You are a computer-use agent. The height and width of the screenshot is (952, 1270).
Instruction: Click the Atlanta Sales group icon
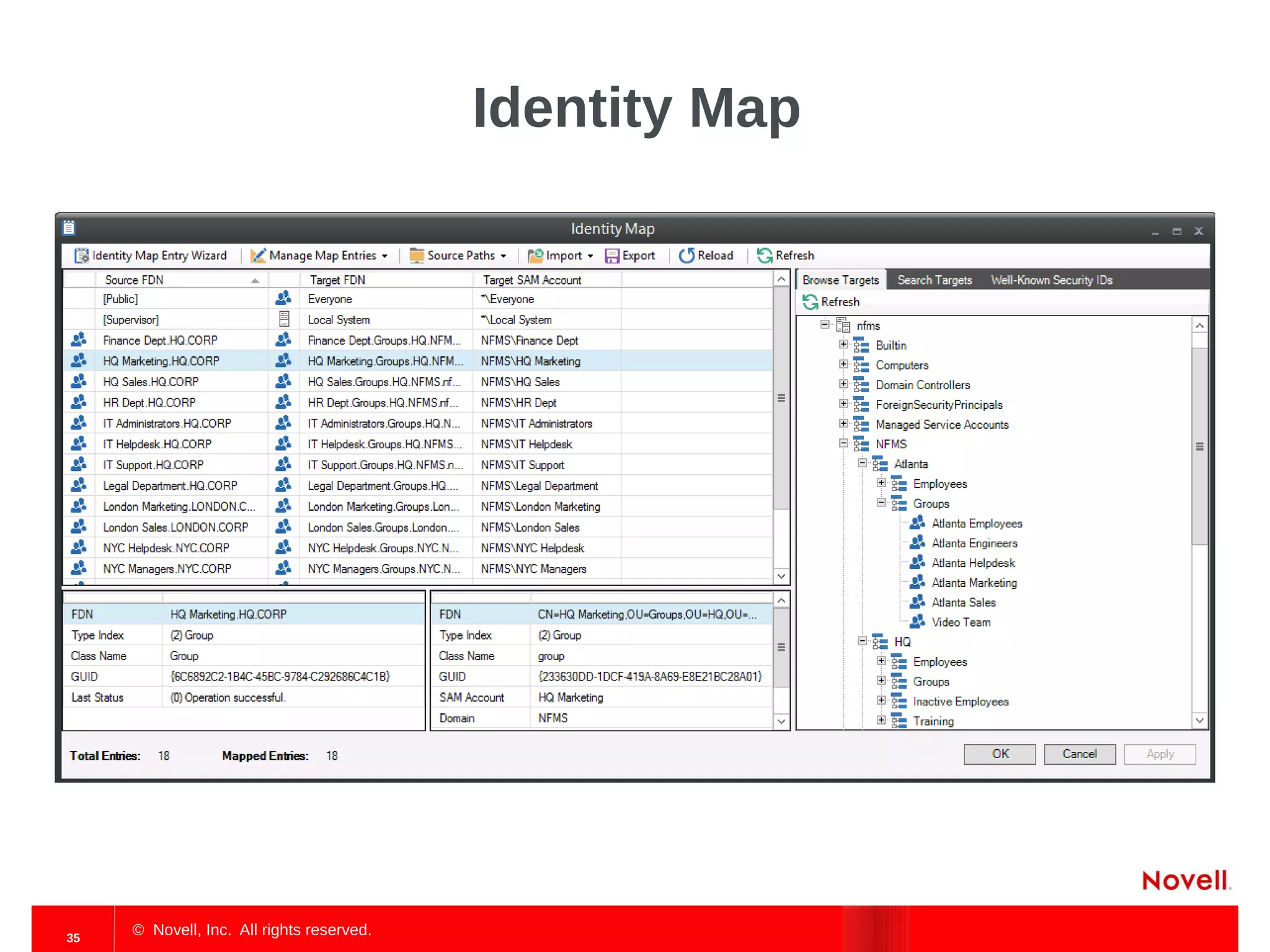pyautogui.click(x=918, y=602)
